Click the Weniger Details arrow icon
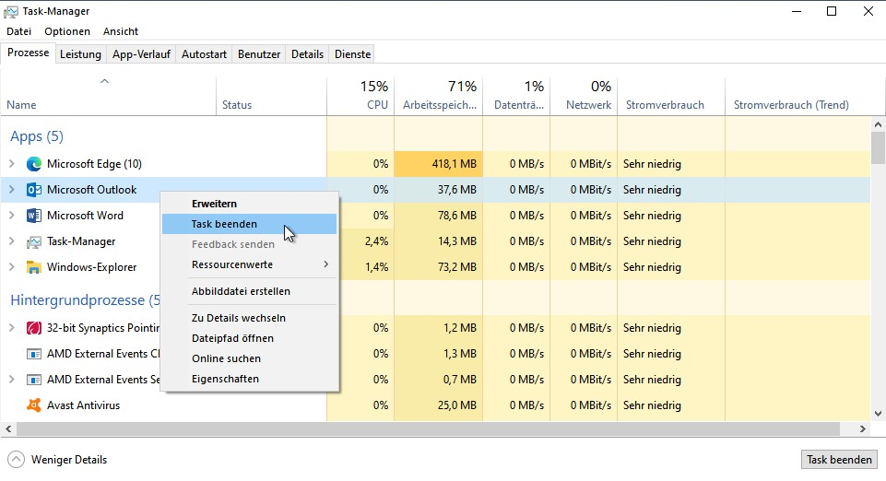Image resolution: width=886 pixels, height=481 pixels. (16, 460)
